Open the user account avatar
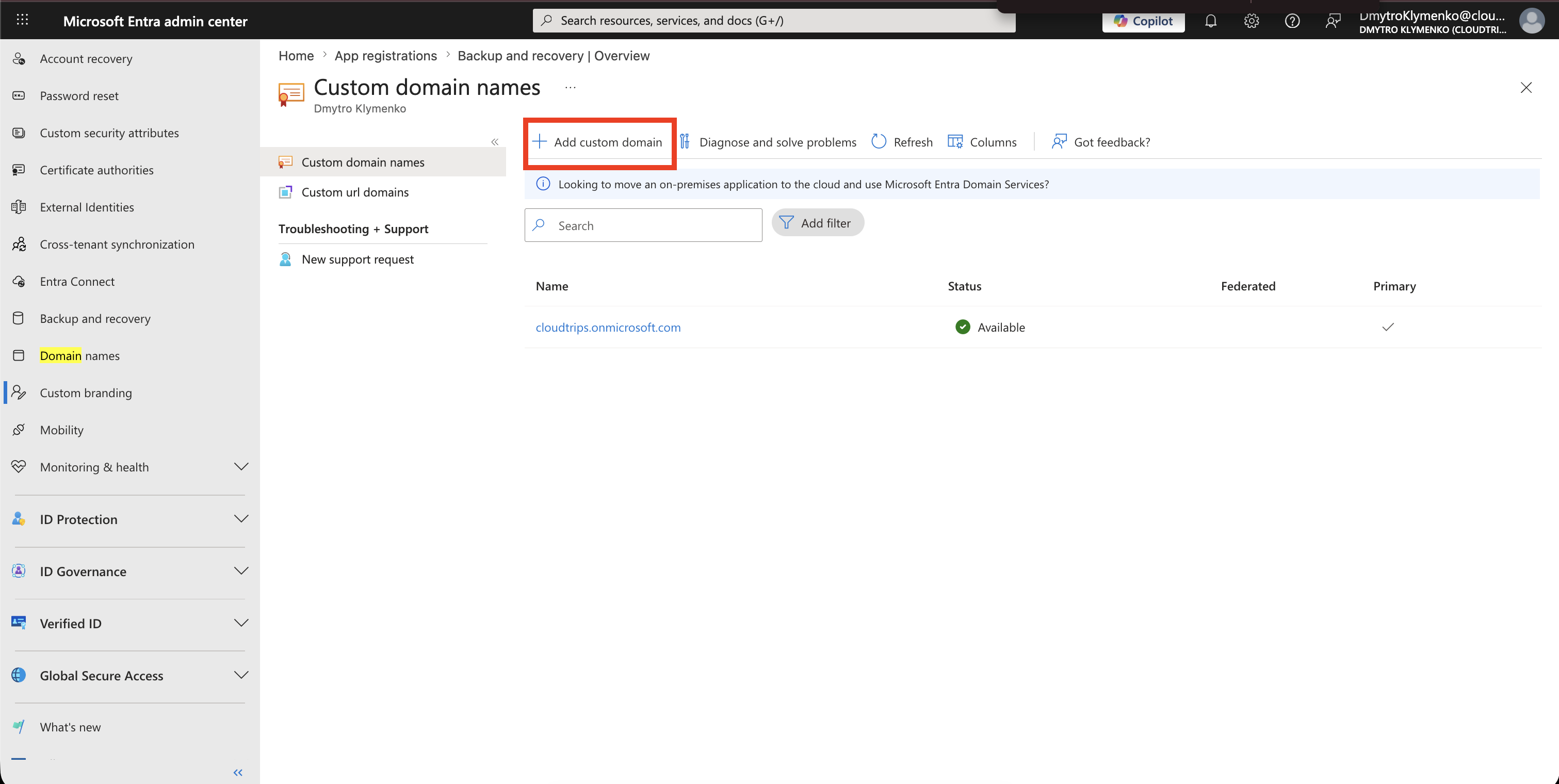1559x784 pixels. pos(1531,21)
